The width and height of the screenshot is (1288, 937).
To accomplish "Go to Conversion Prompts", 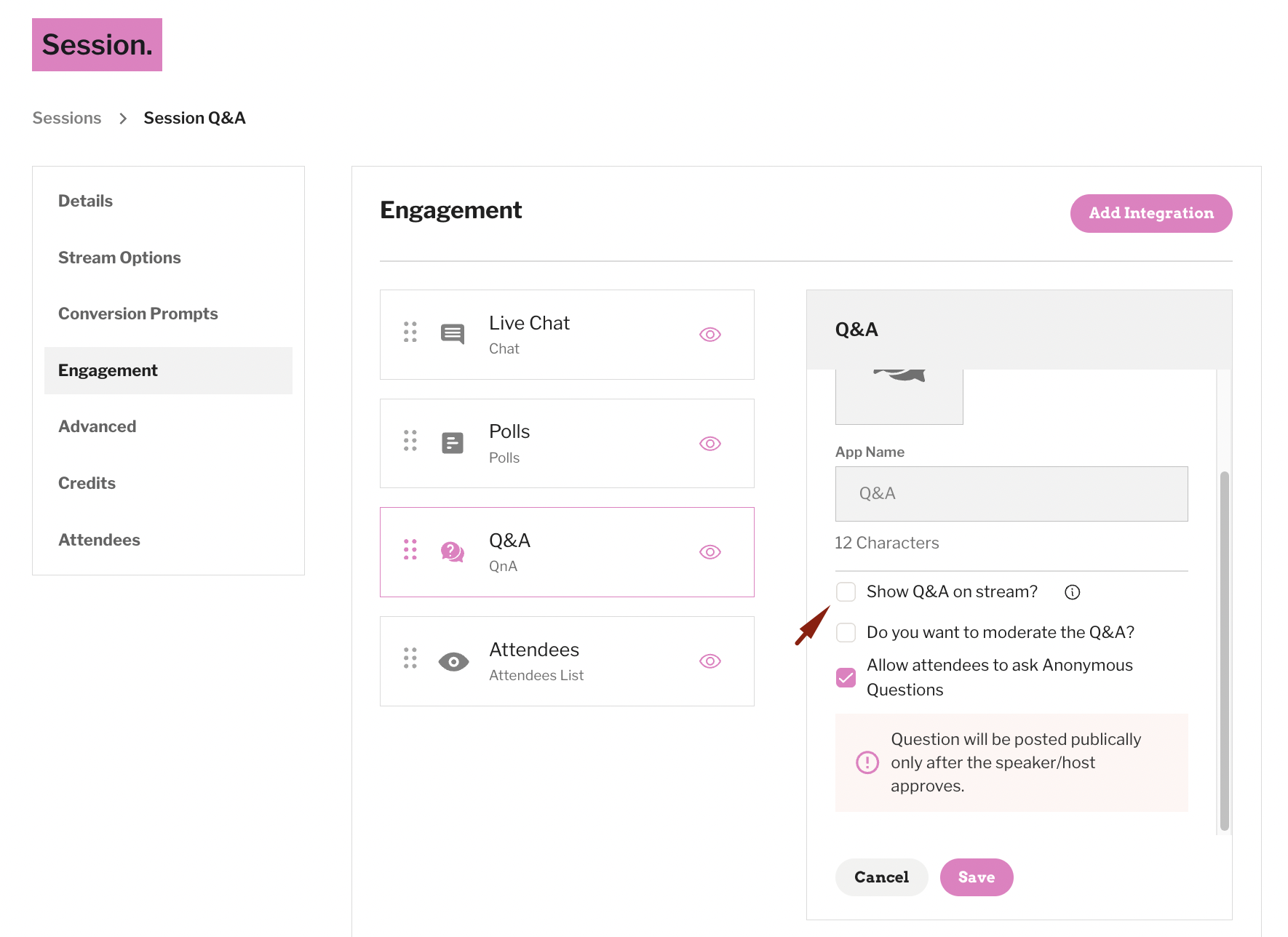I will [138, 314].
